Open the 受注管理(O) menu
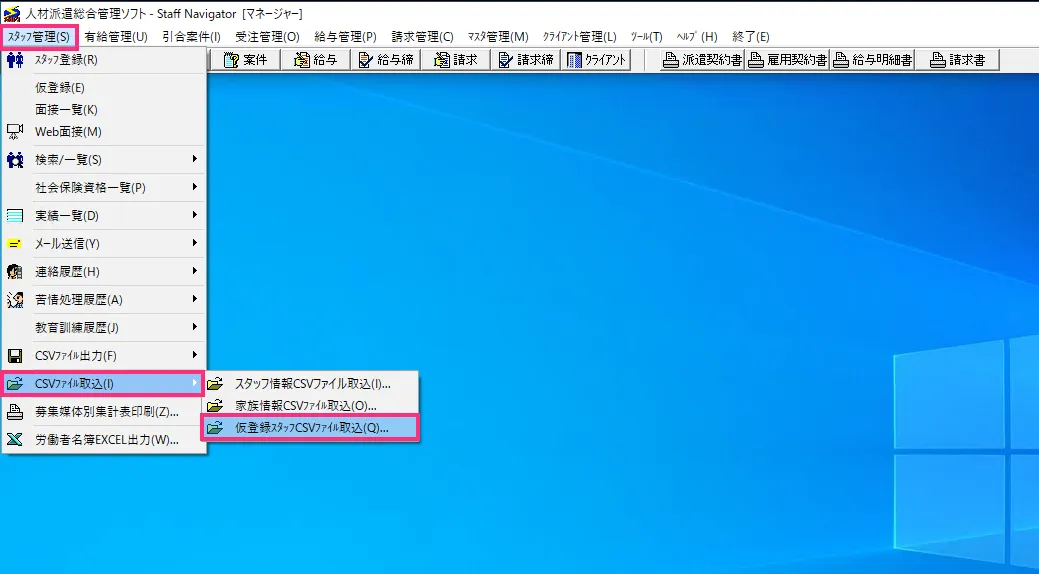The height and width of the screenshot is (574, 1039). [x=267, y=37]
